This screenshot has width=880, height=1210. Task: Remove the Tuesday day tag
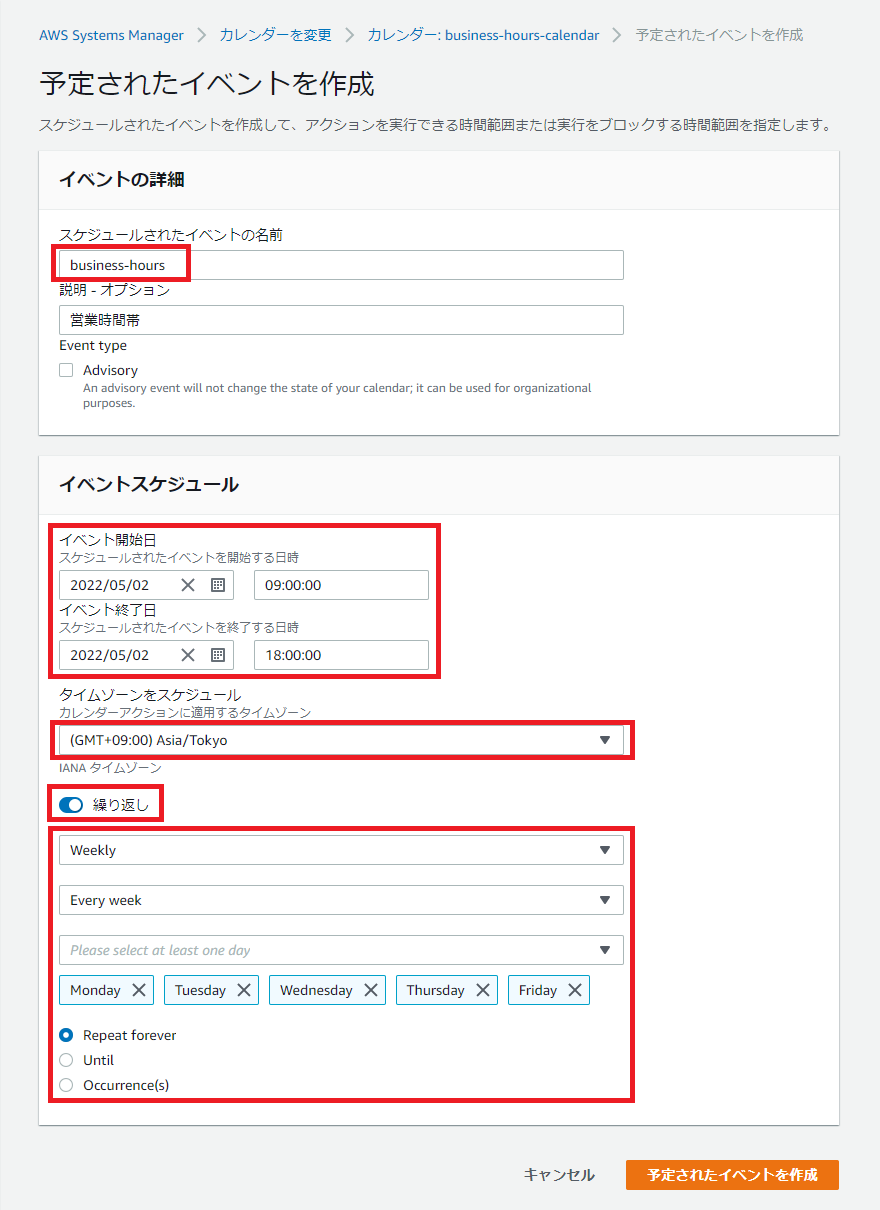click(244, 990)
